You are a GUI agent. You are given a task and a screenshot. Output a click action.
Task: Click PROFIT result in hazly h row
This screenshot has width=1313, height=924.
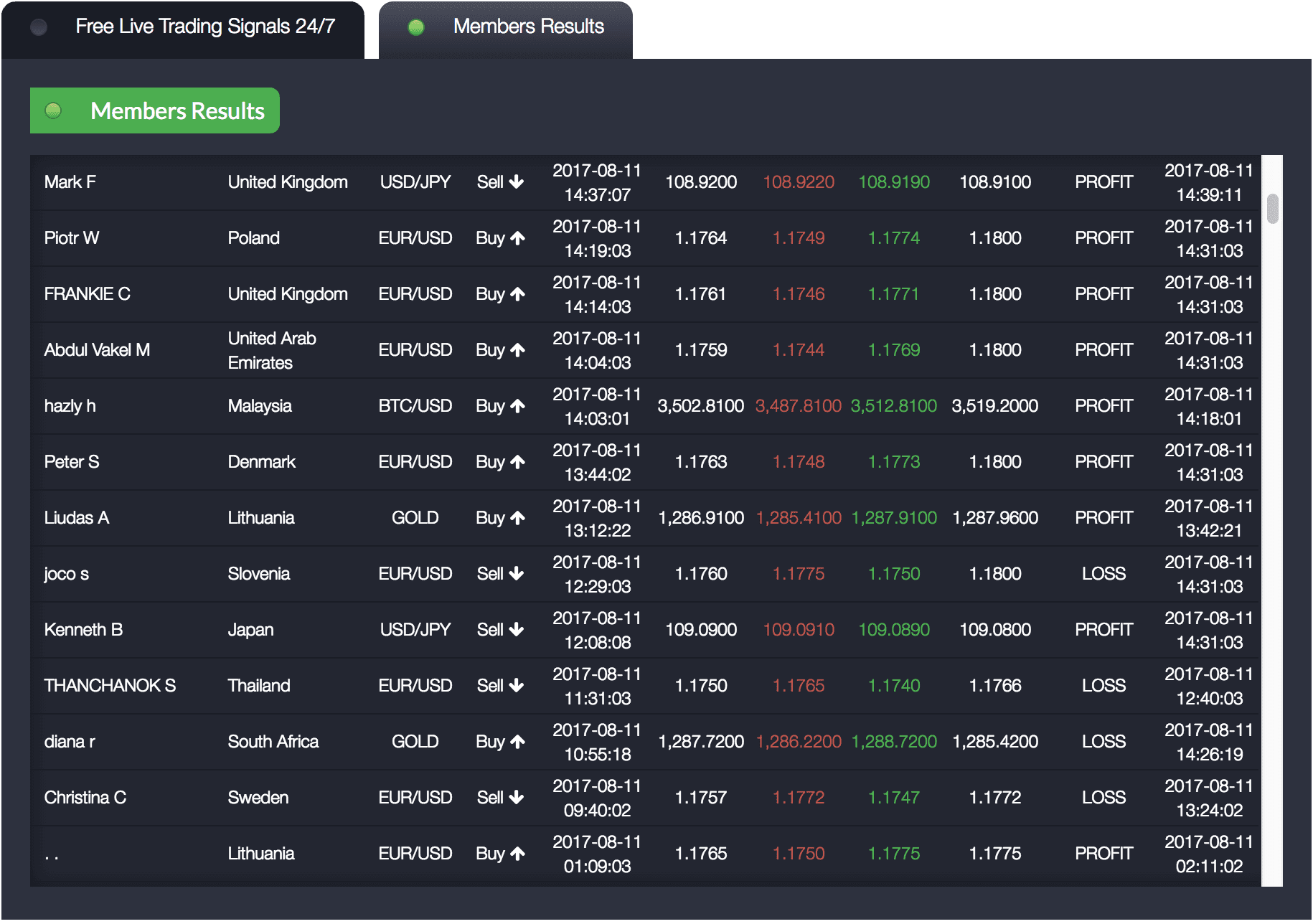pyautogui.click(x=1104, y=406)
